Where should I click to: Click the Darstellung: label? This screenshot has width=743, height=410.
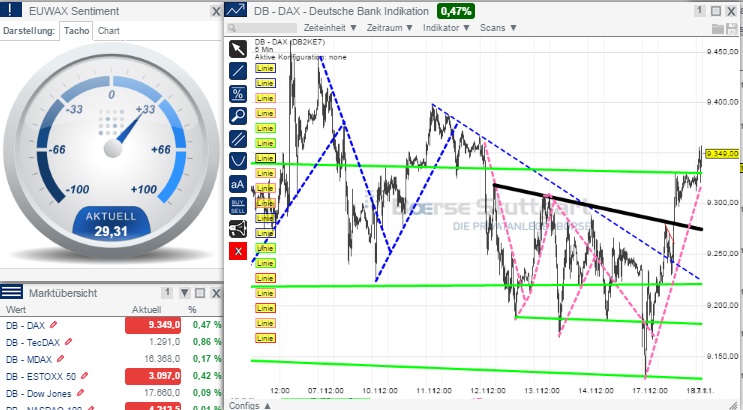[29, 31]
